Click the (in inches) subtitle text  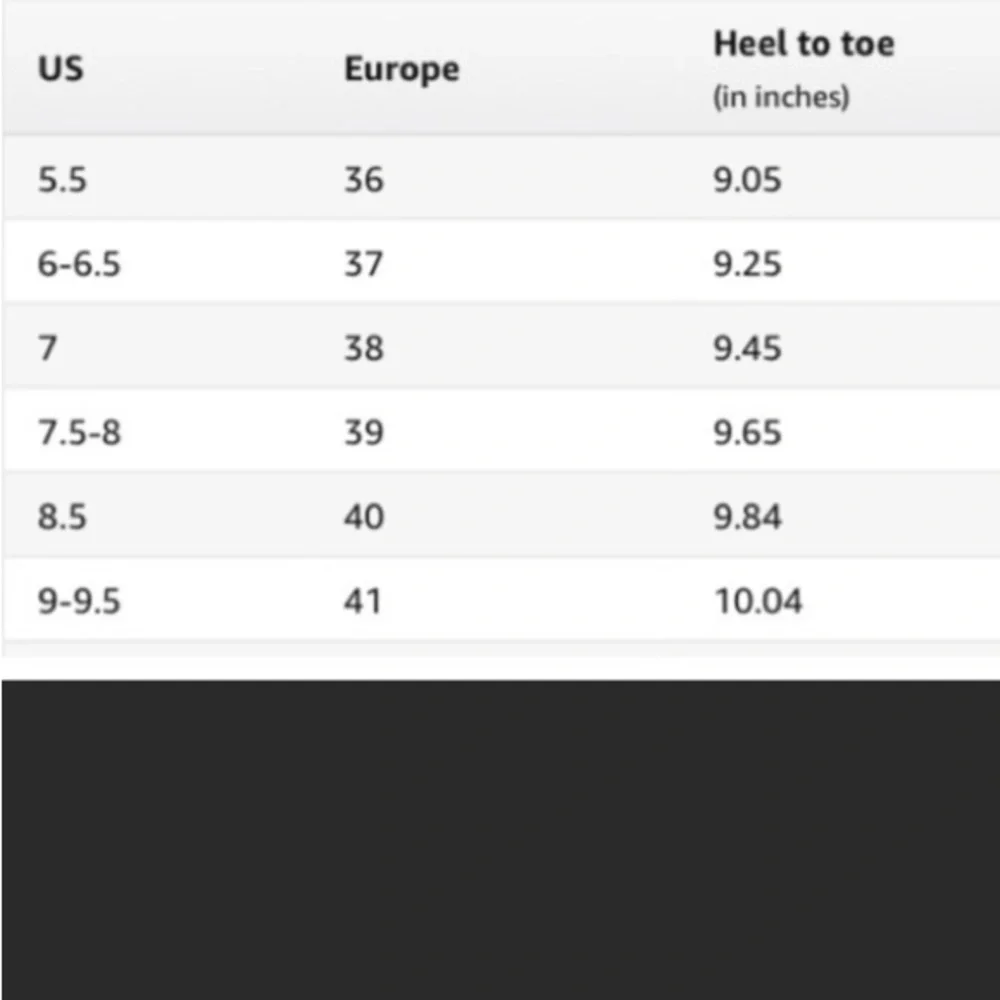click(x=781, y=97)
